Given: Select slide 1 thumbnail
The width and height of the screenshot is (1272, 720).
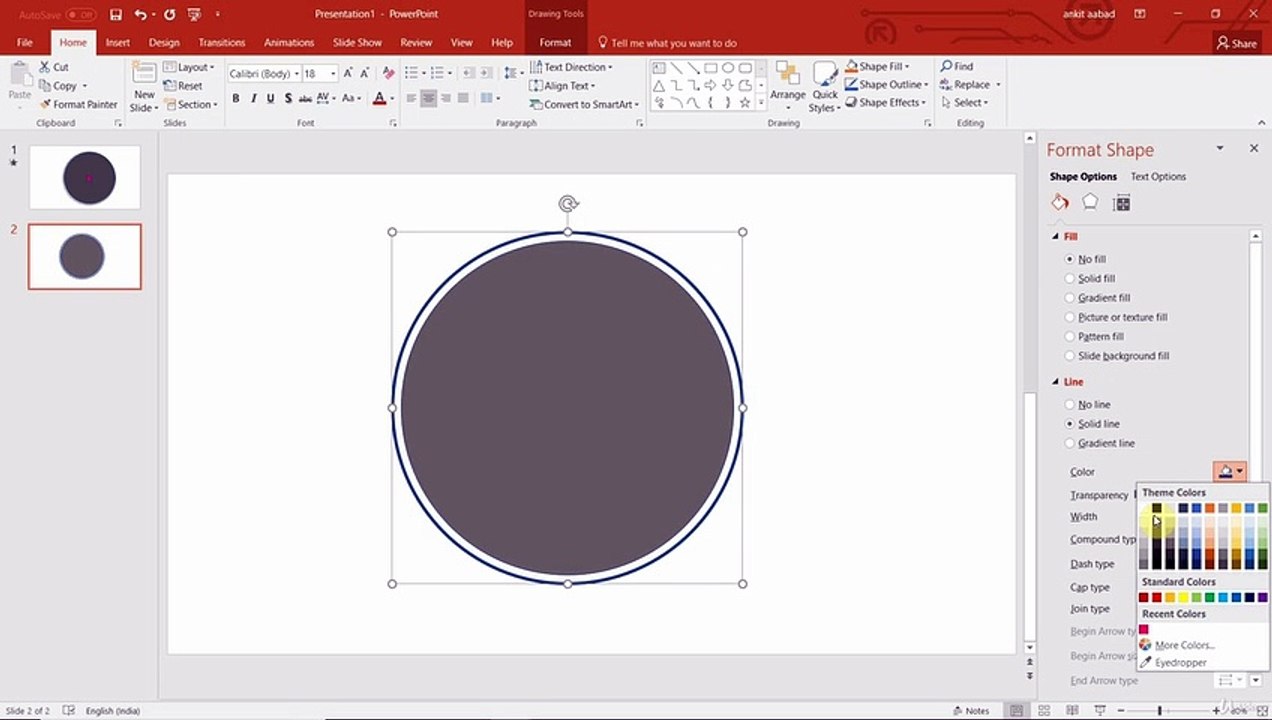Looking at the screenshot, I should click(x=85, y=177).
